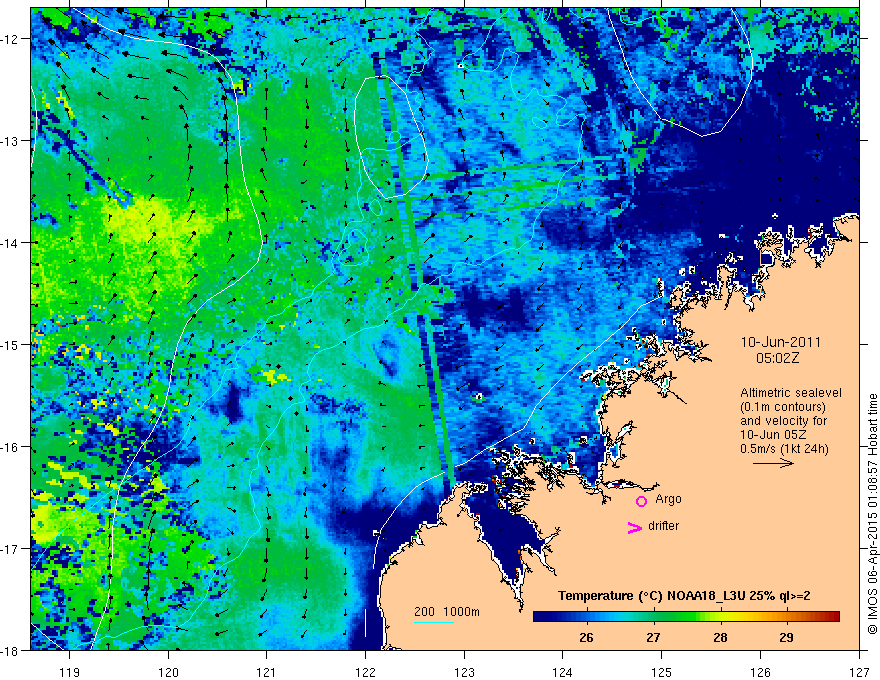The width and height of the screenshot is (880, 680).
Task: Select the 05:02Z time label
Action: point(777,358)
